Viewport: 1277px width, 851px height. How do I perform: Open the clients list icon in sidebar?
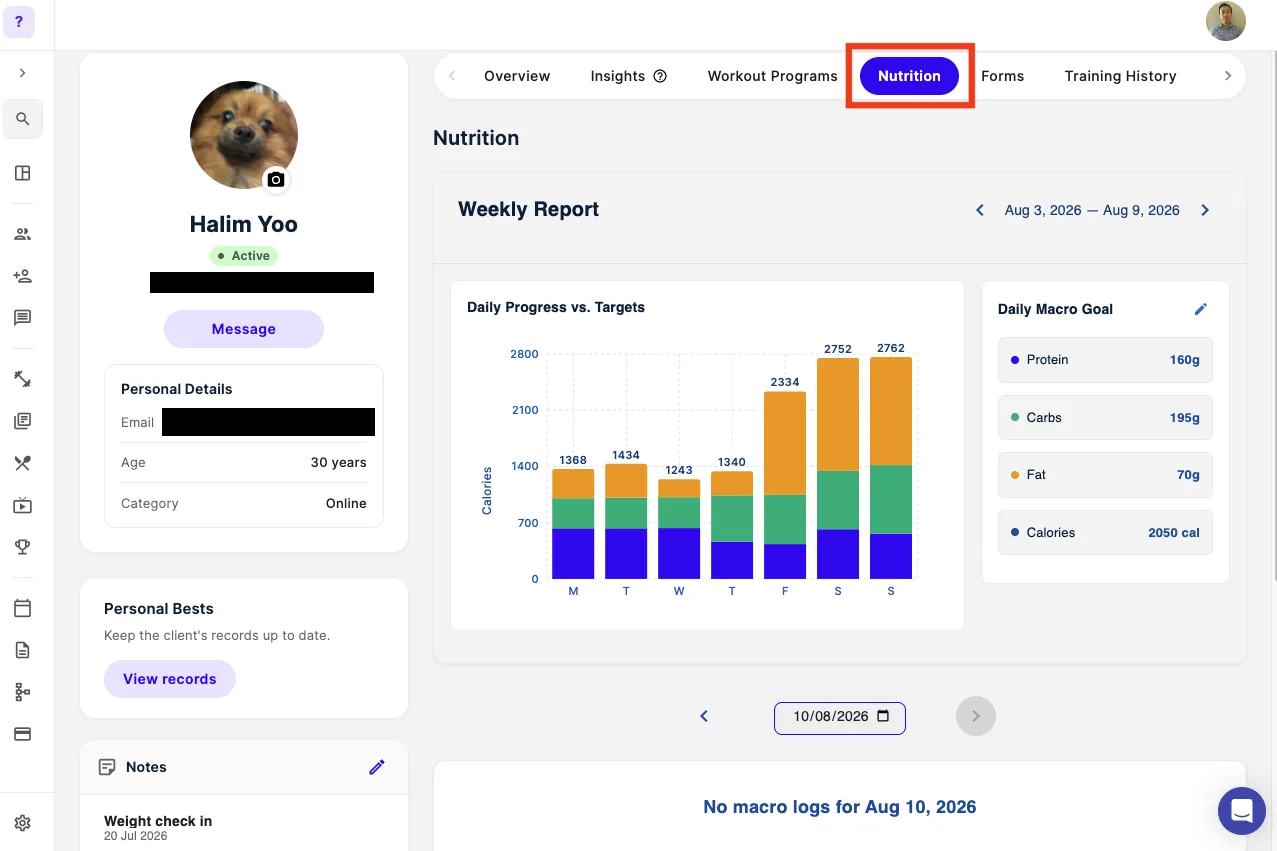(x=22, y=234)
